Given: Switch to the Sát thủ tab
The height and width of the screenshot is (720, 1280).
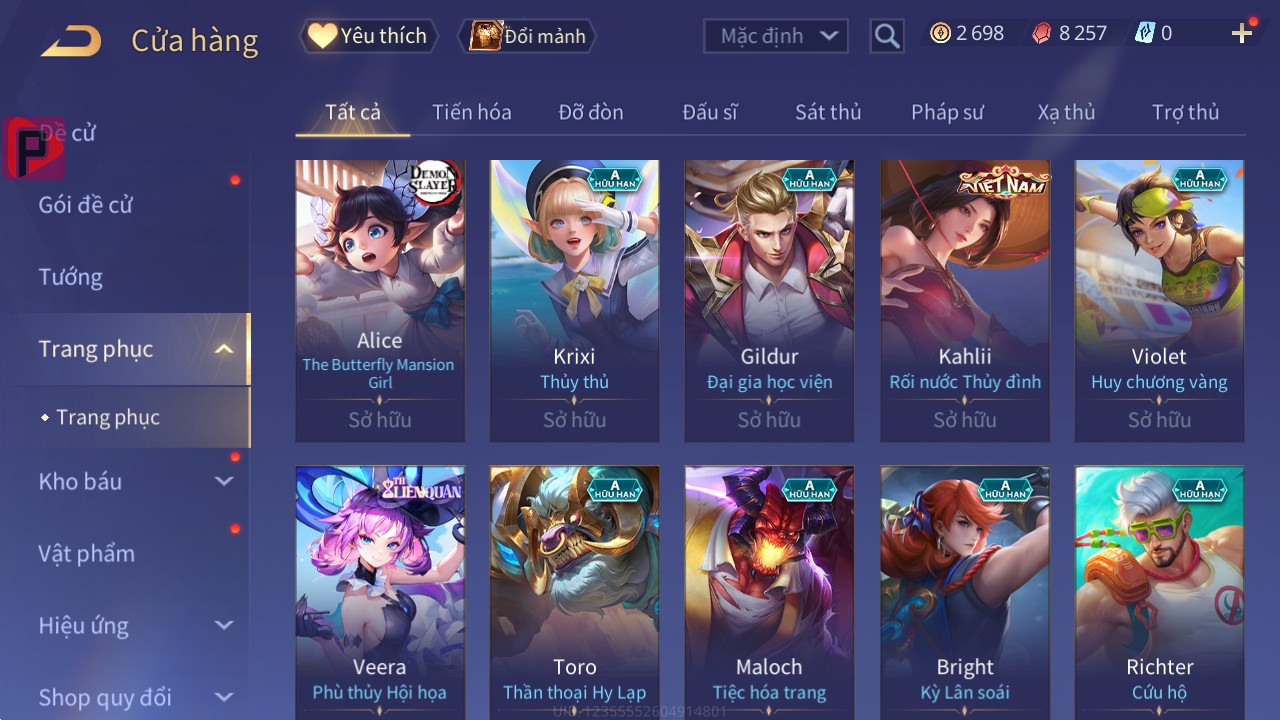Looking at the screenshot, I should tap(828, 112).
